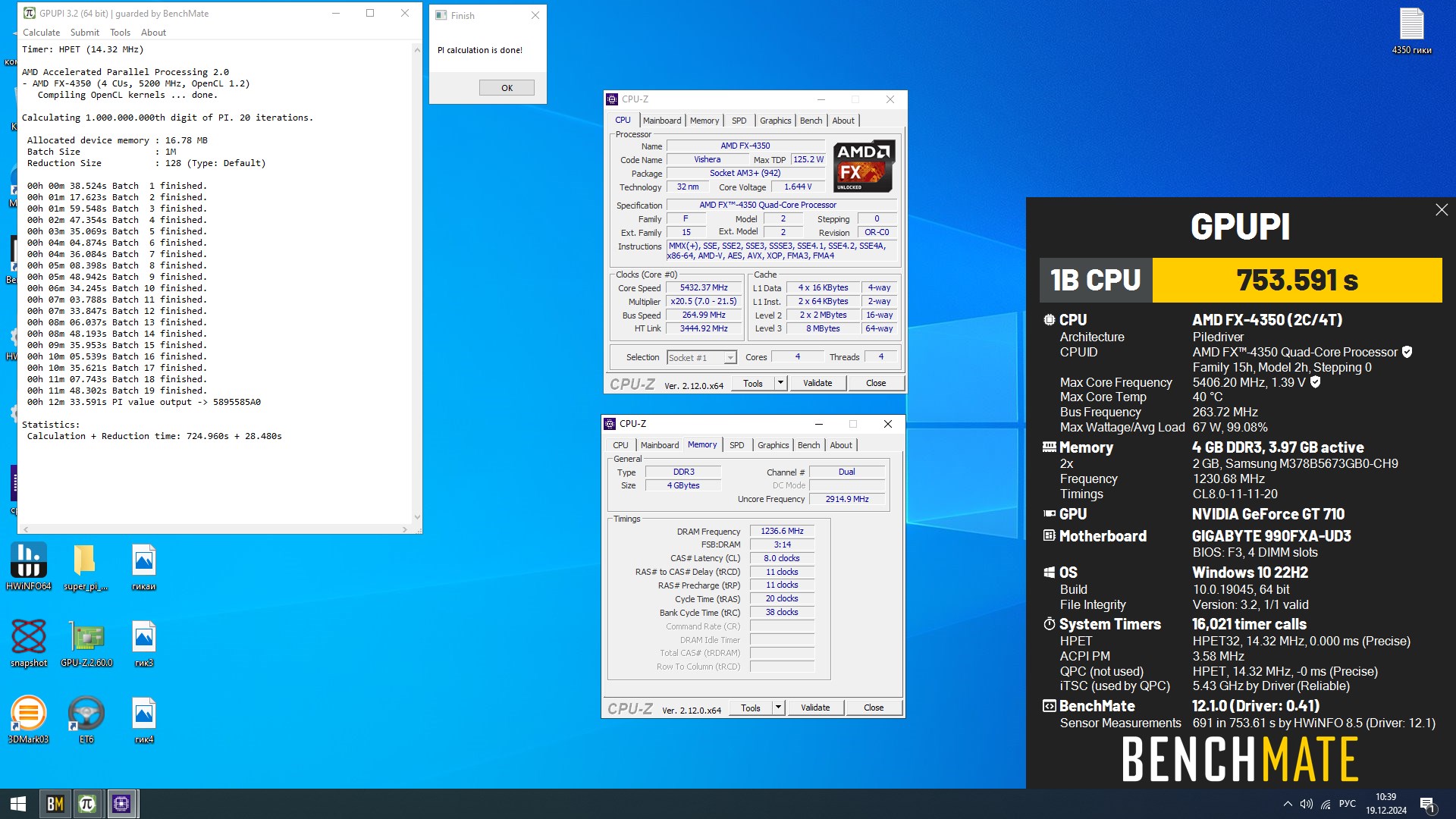
Task: Click the Finish dialog title icon
Action: click(441, 15)
